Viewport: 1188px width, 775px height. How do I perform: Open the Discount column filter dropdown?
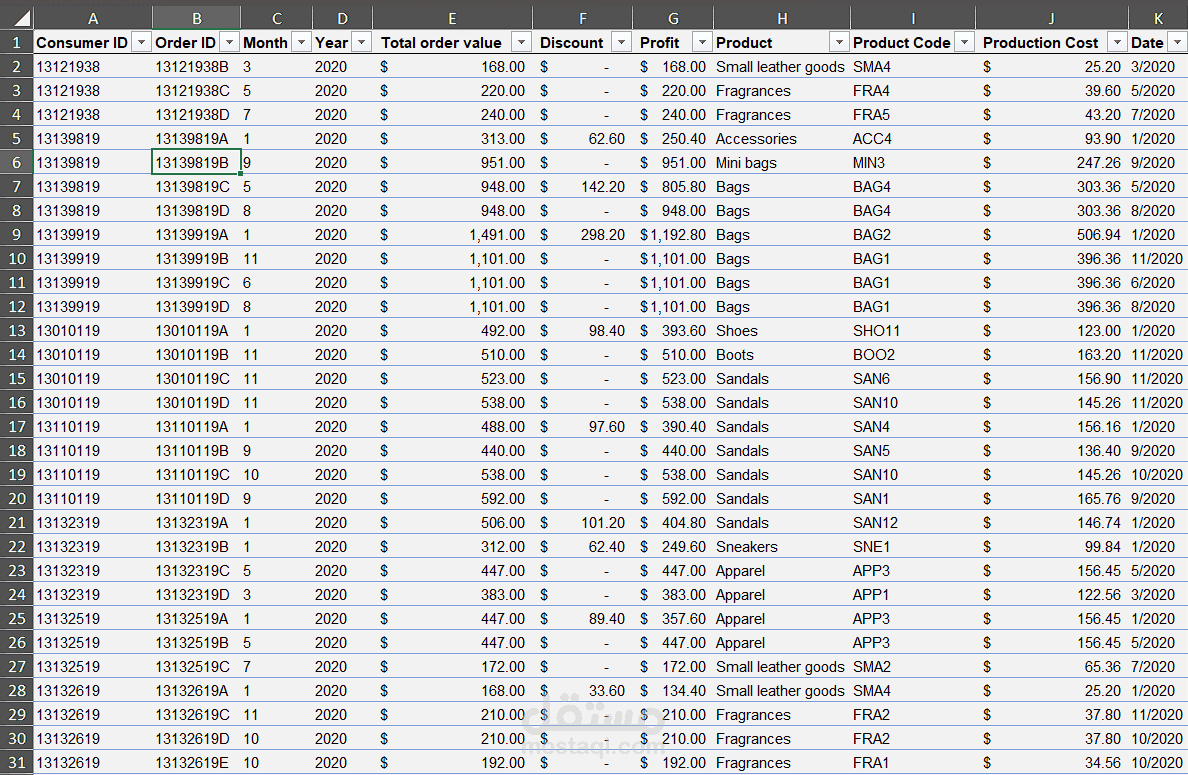[621, 42]
